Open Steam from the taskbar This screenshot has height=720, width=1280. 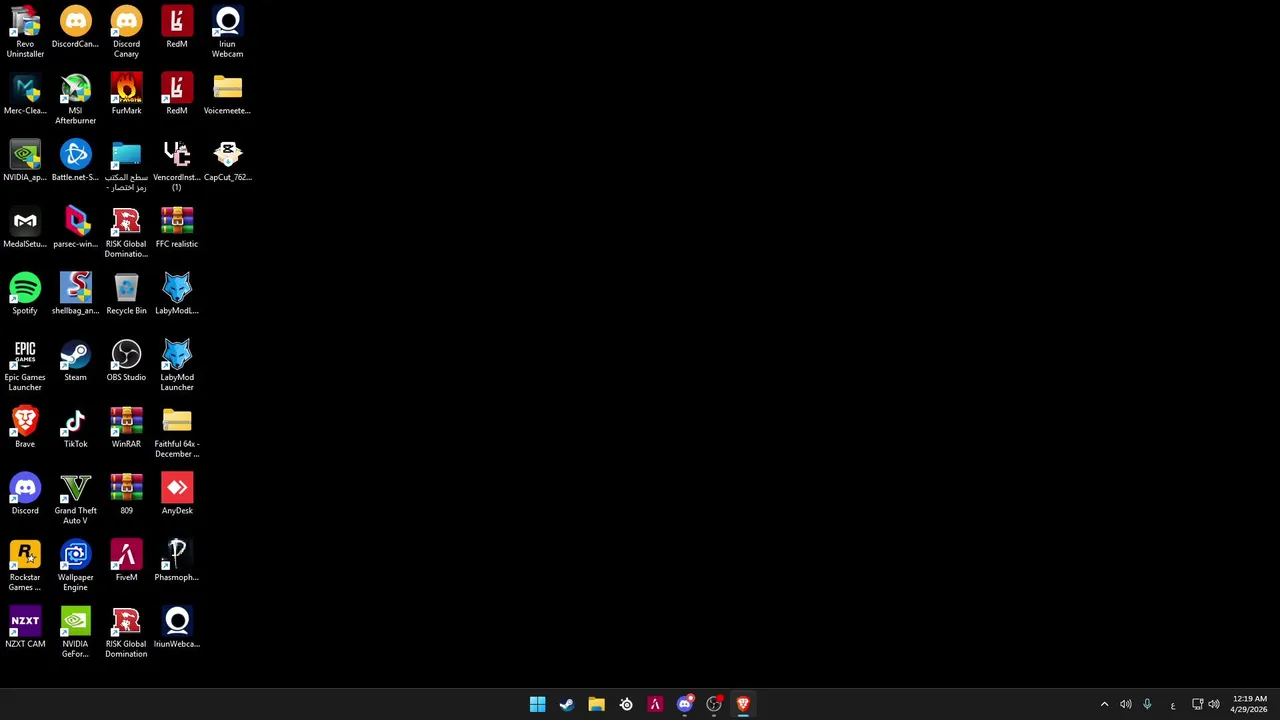pyautogui.click(x=567, y=704)
